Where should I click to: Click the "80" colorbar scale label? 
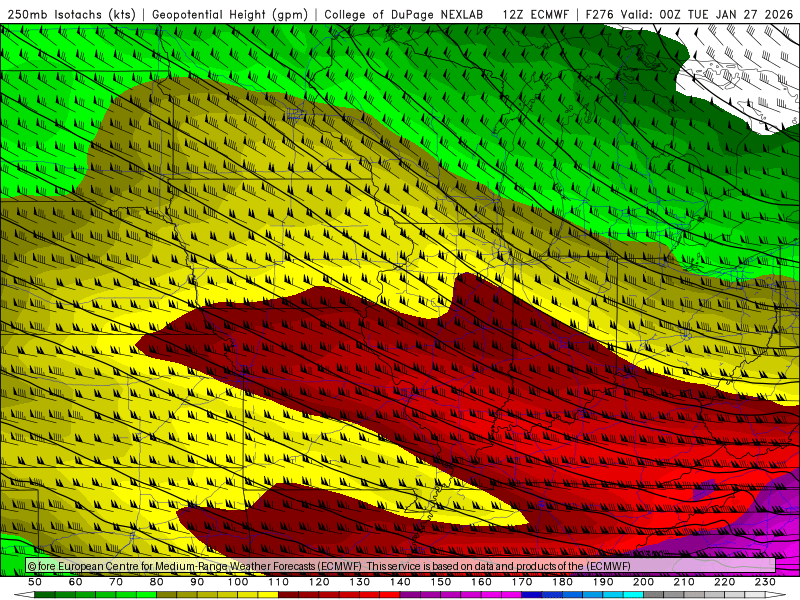[x=156, y=582]
